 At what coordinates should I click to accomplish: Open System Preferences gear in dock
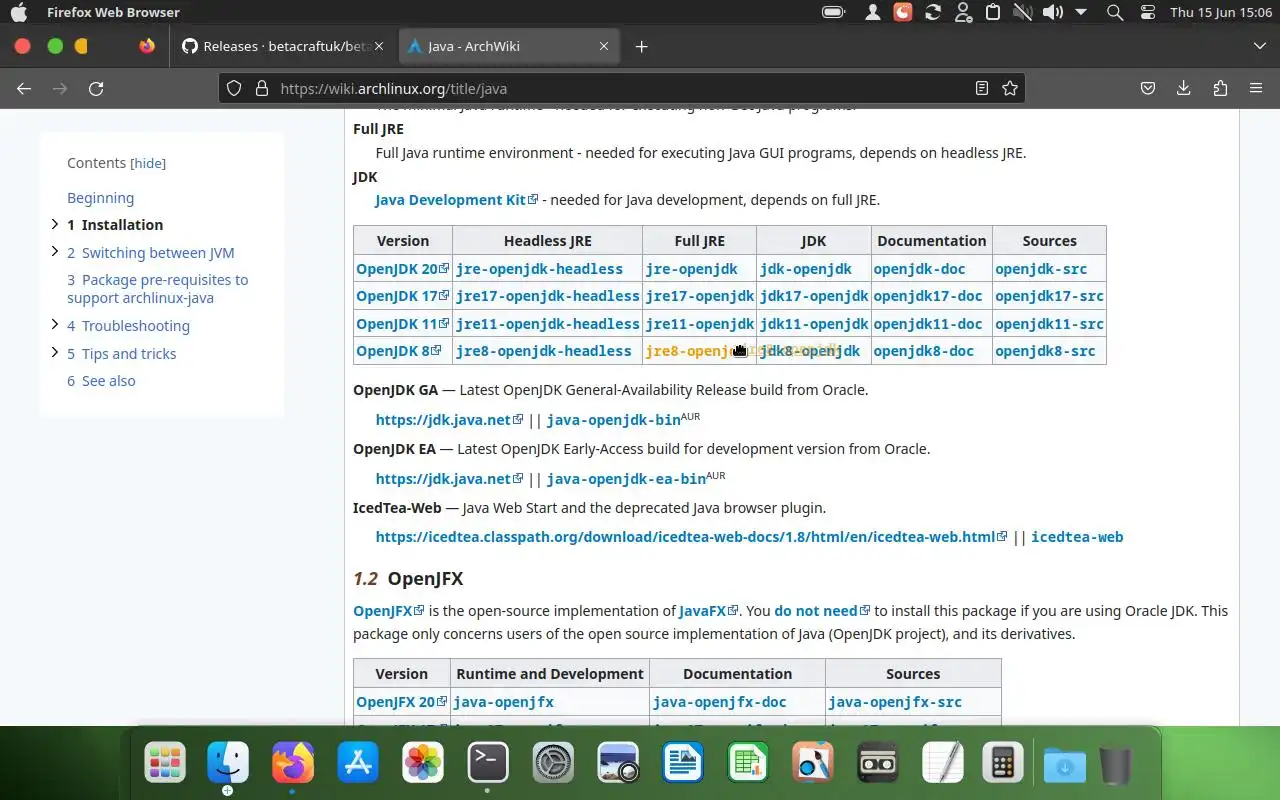[553, 764]
